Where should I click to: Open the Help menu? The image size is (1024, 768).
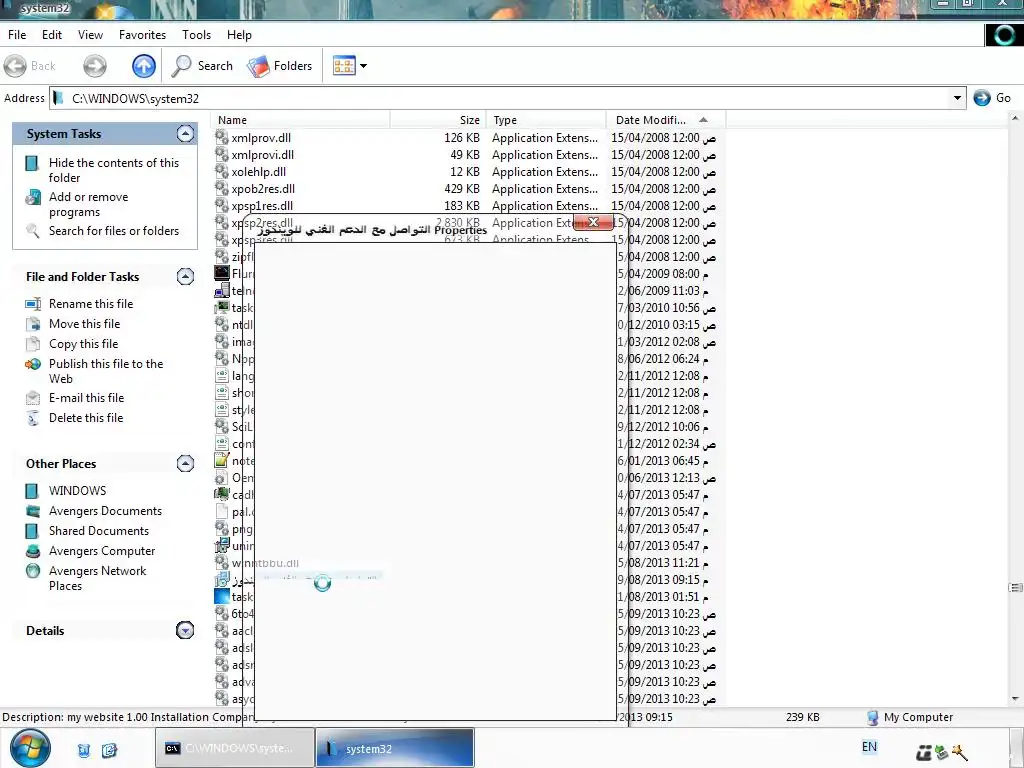click(x=239, y=35)
